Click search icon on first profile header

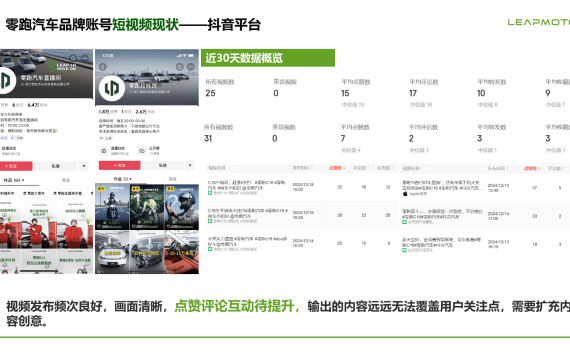(73, 58)
